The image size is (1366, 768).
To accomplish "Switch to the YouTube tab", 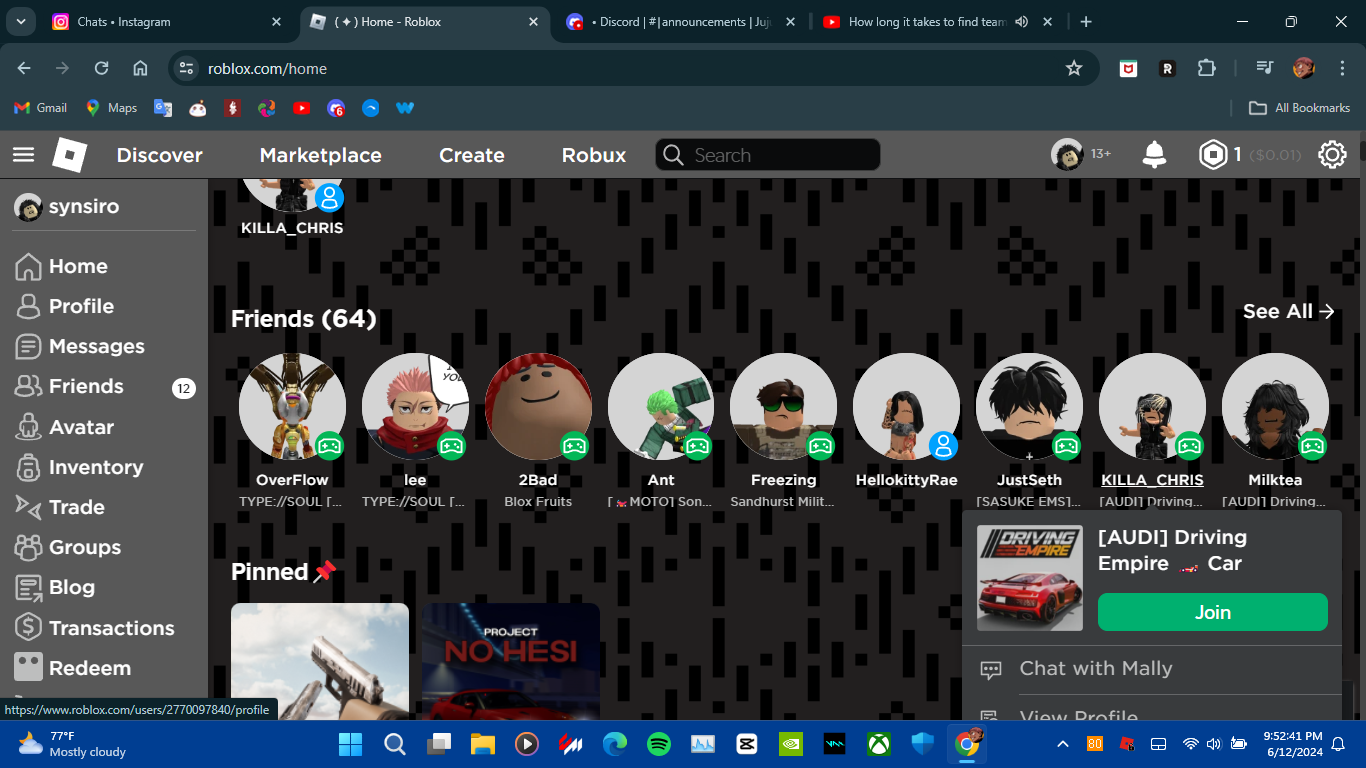I will pyautogui.click(x=937, y=22).
